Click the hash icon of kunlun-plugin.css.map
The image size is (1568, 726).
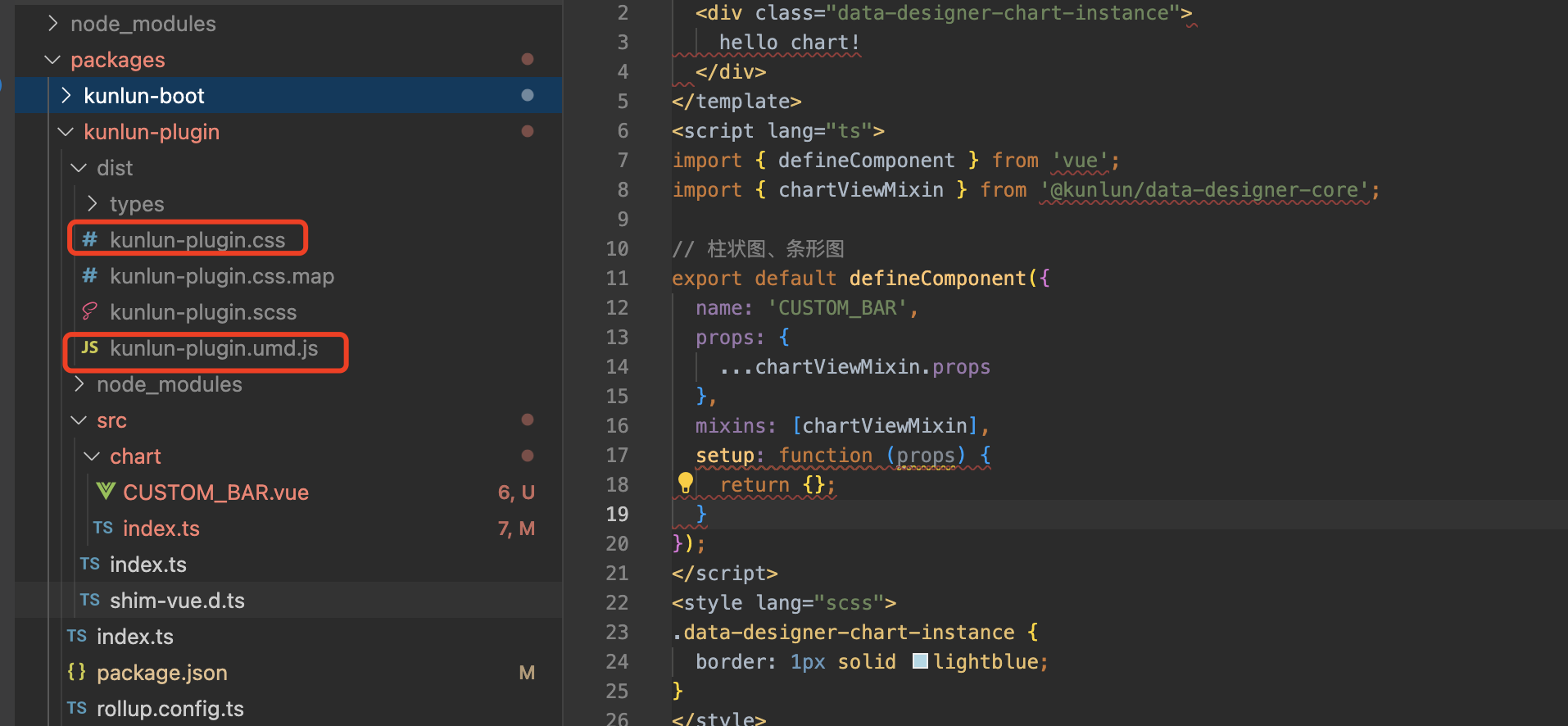point(90,275)
